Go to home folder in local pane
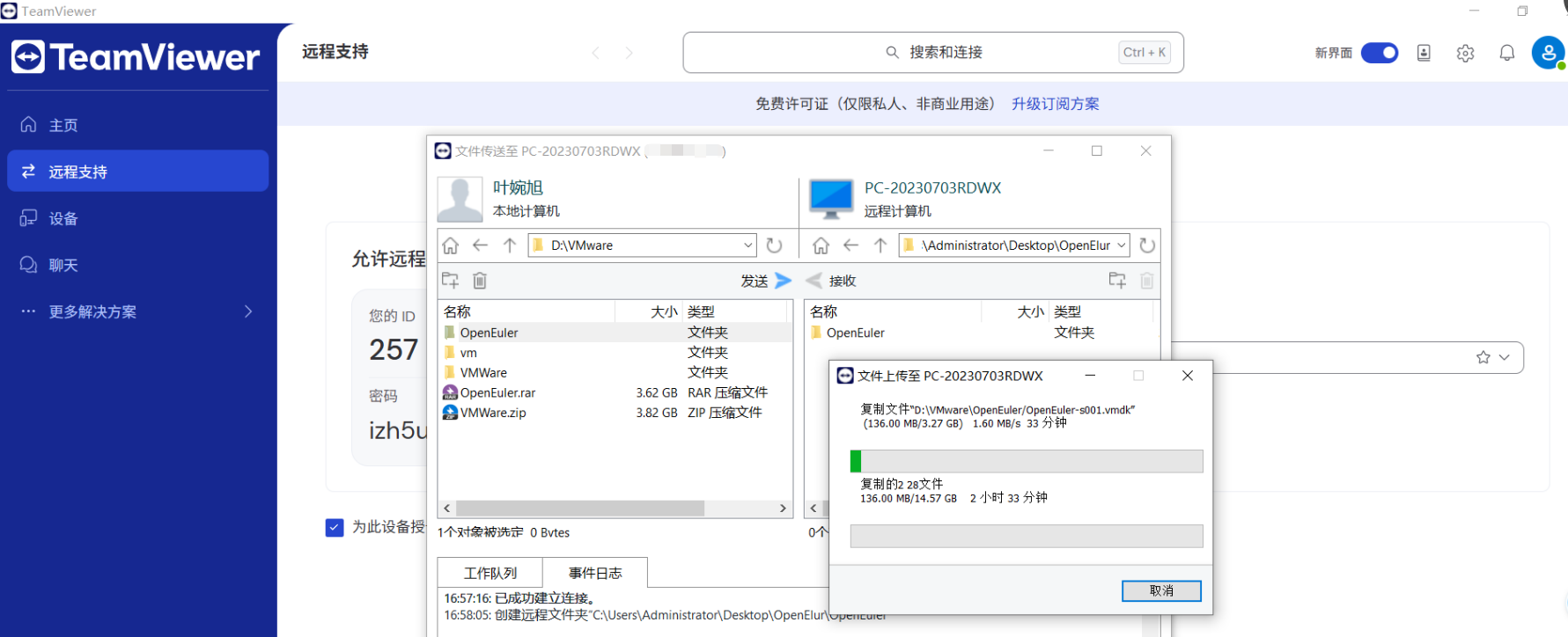Viewport: 1568px width, 637px height. click(x=451, y=245)
